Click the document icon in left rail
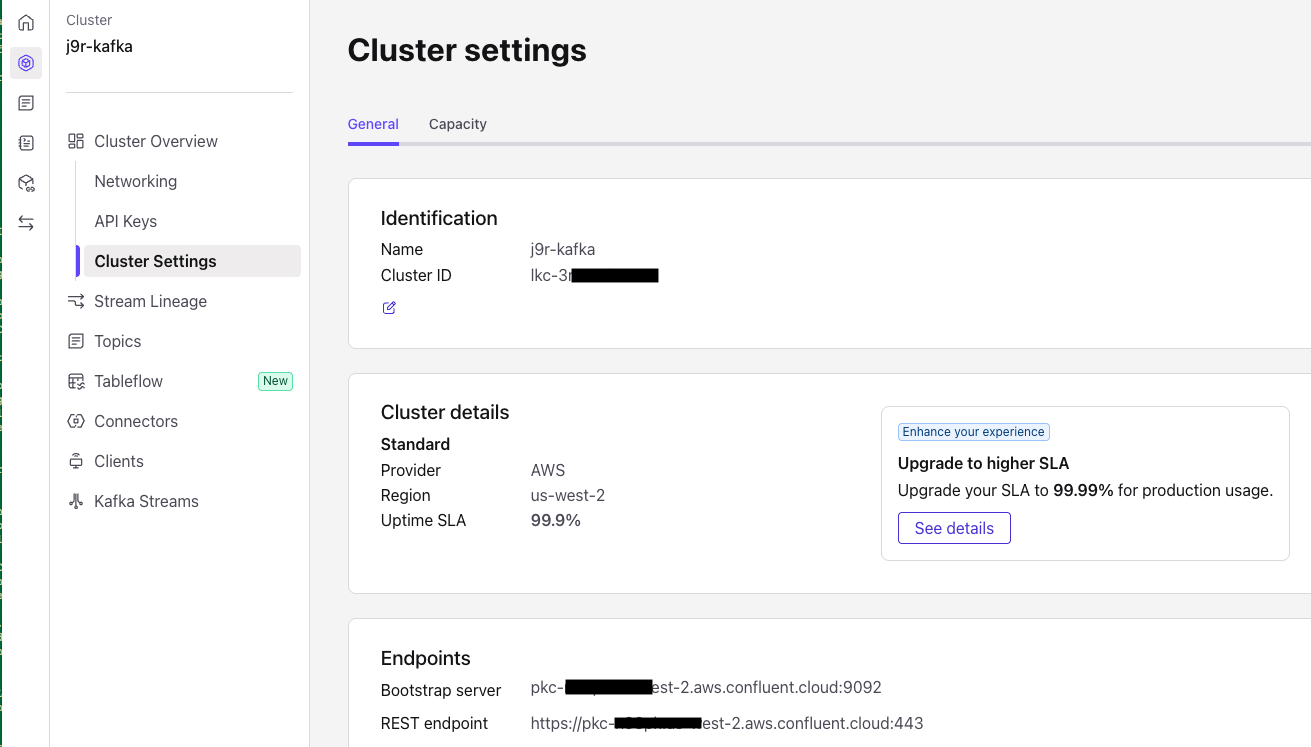1311x747 pixels. [26, 103]
